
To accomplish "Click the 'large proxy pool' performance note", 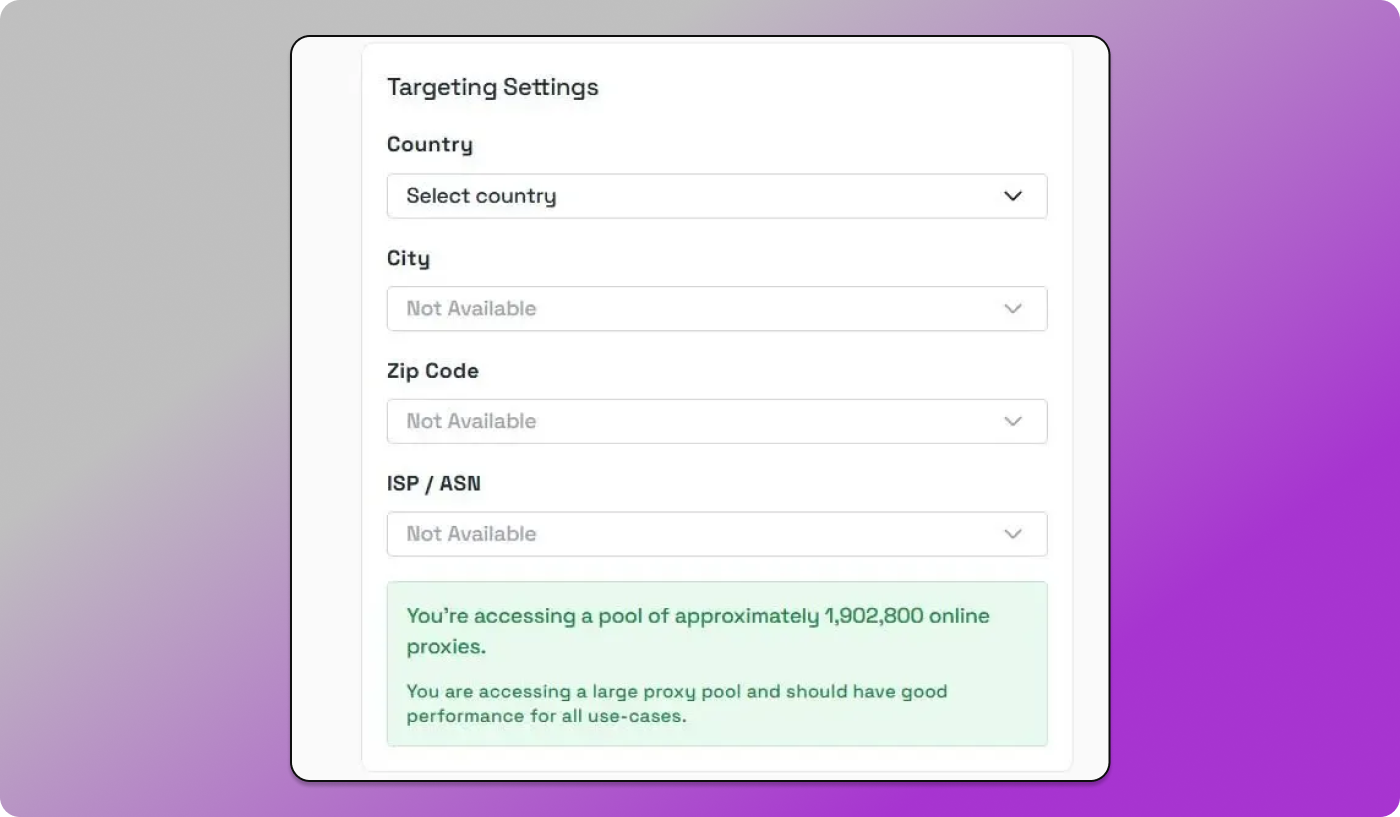I will 676,691.
